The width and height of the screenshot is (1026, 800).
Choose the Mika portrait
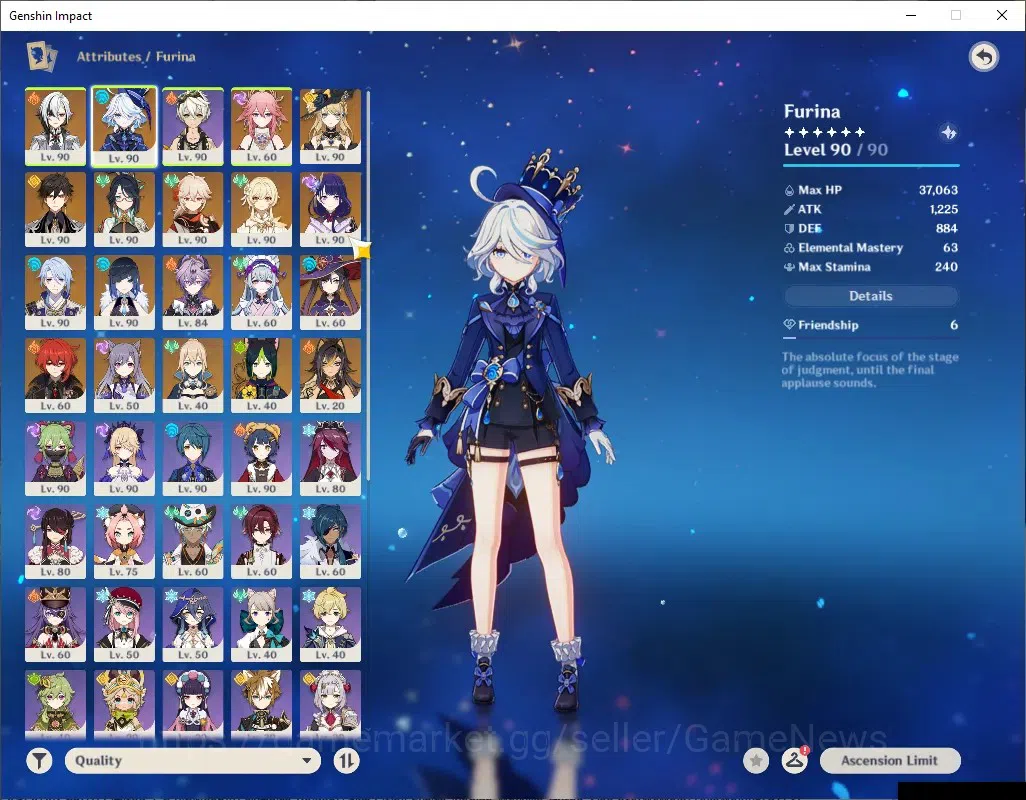330,625
